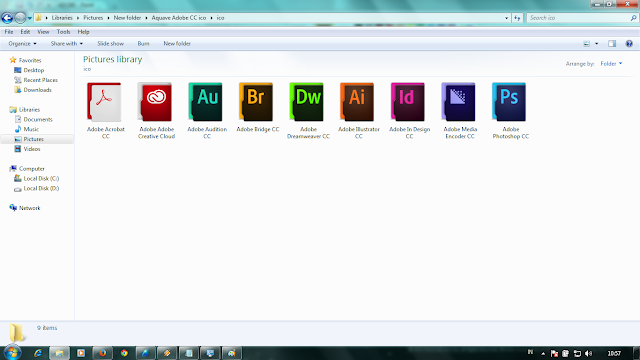Screen dimensions: 640x360
Task: Refresh the folder with the refresh button
Action: click(x=518, y=18)
